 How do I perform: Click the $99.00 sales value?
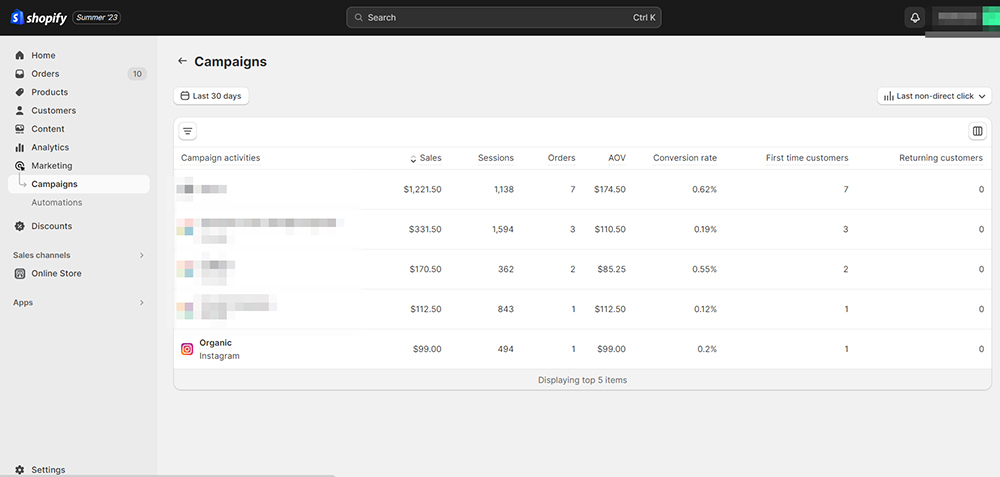(427, 349)
